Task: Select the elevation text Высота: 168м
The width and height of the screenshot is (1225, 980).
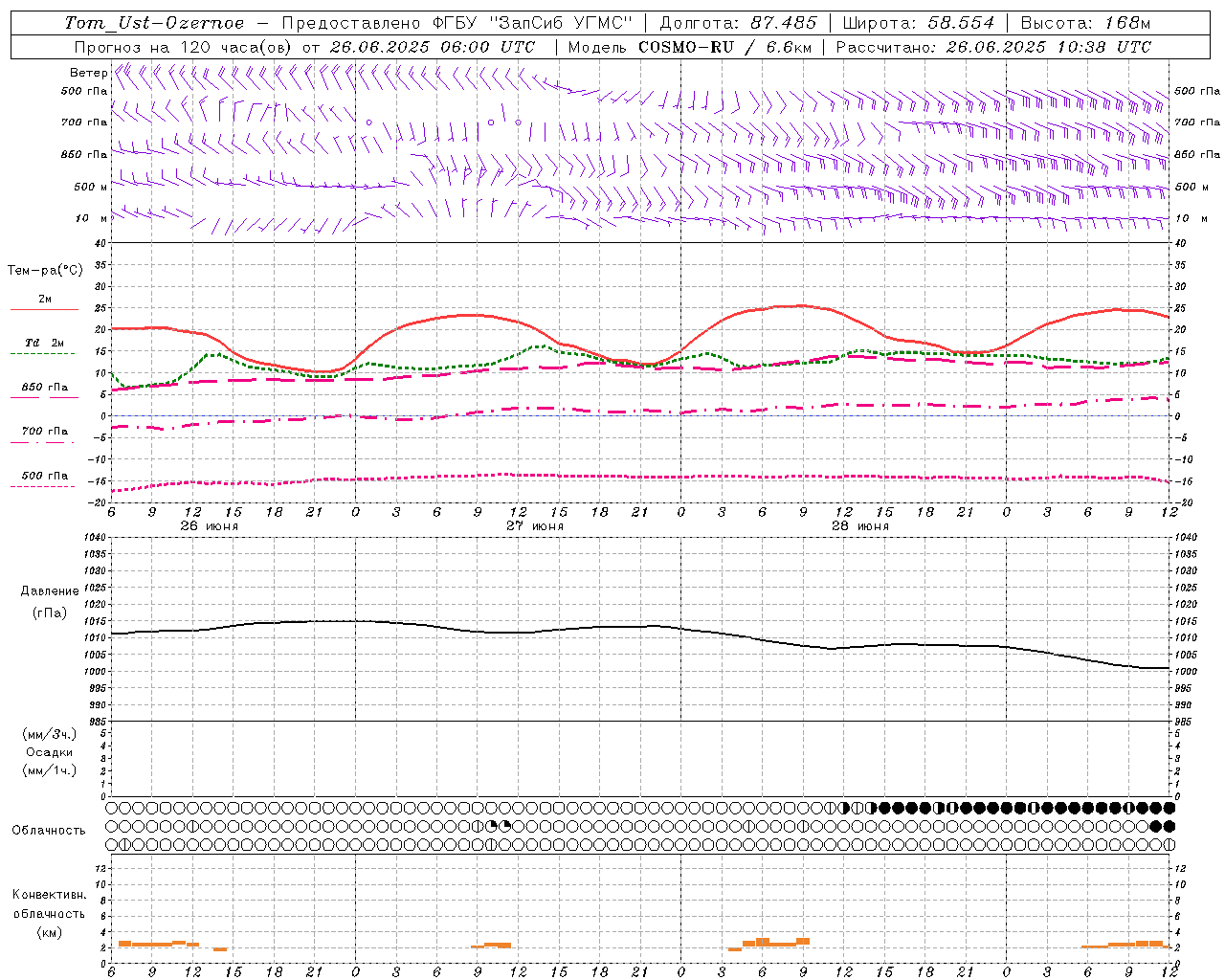Action: (1084, 23)
